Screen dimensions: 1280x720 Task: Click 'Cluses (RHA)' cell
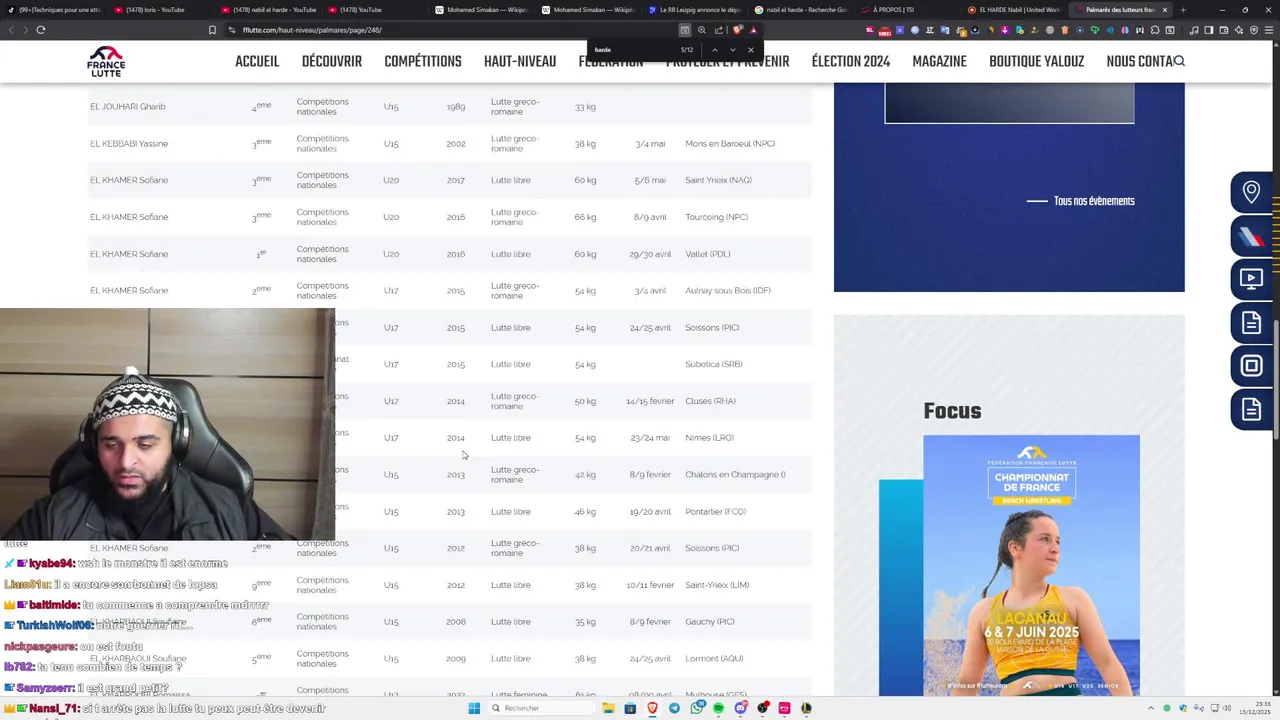click(710, 401)
